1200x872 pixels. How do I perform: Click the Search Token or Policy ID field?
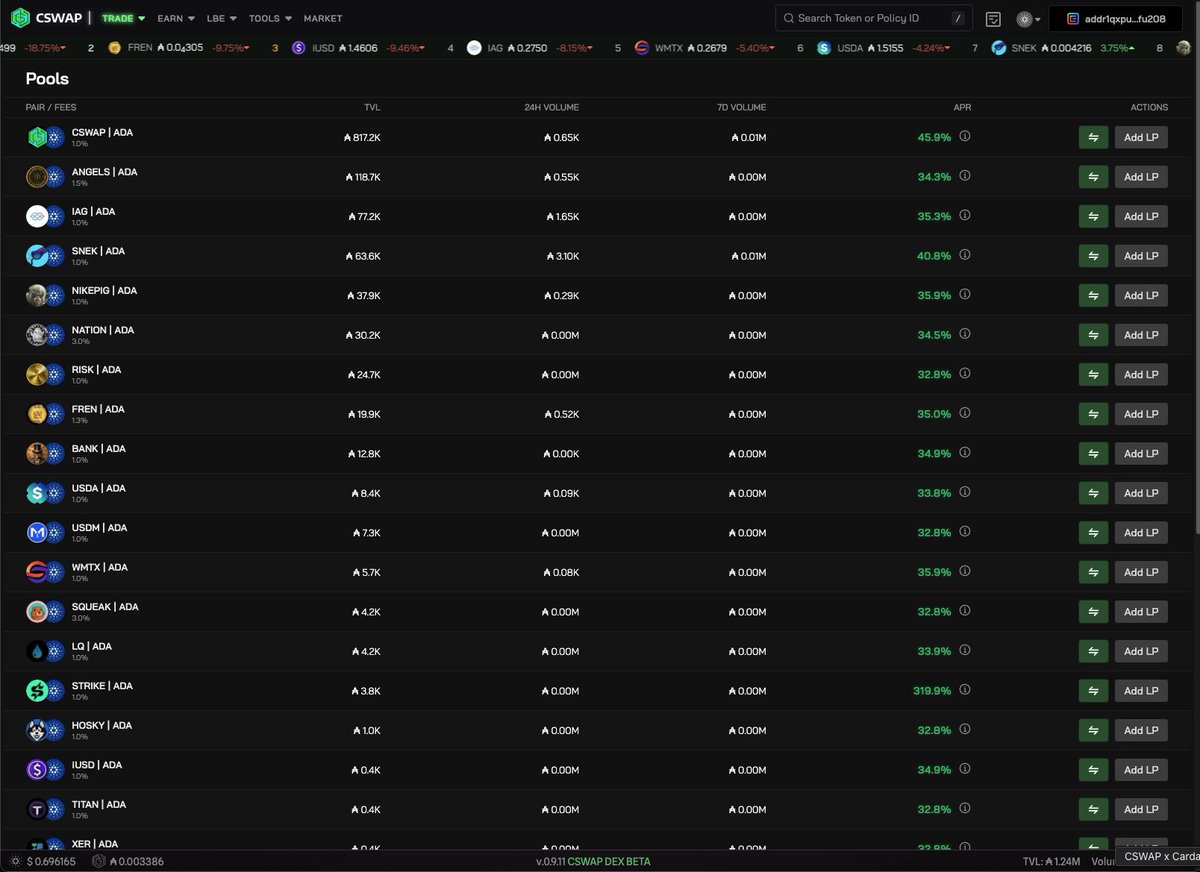pos(874,18)
